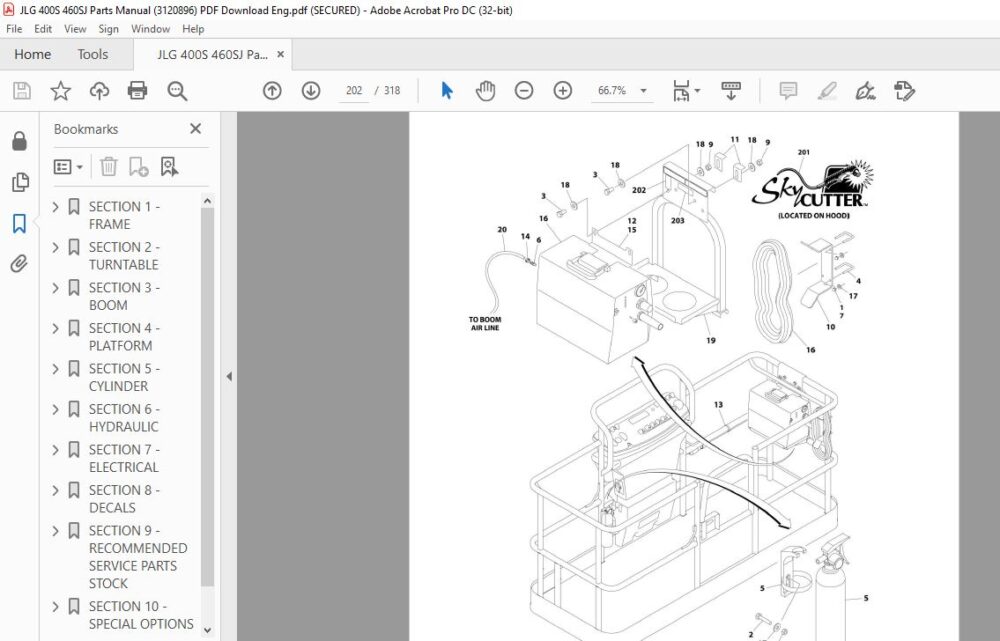1000x641 pixels.
Task: Open the Fit page options tool
Action: coord(681,91)
